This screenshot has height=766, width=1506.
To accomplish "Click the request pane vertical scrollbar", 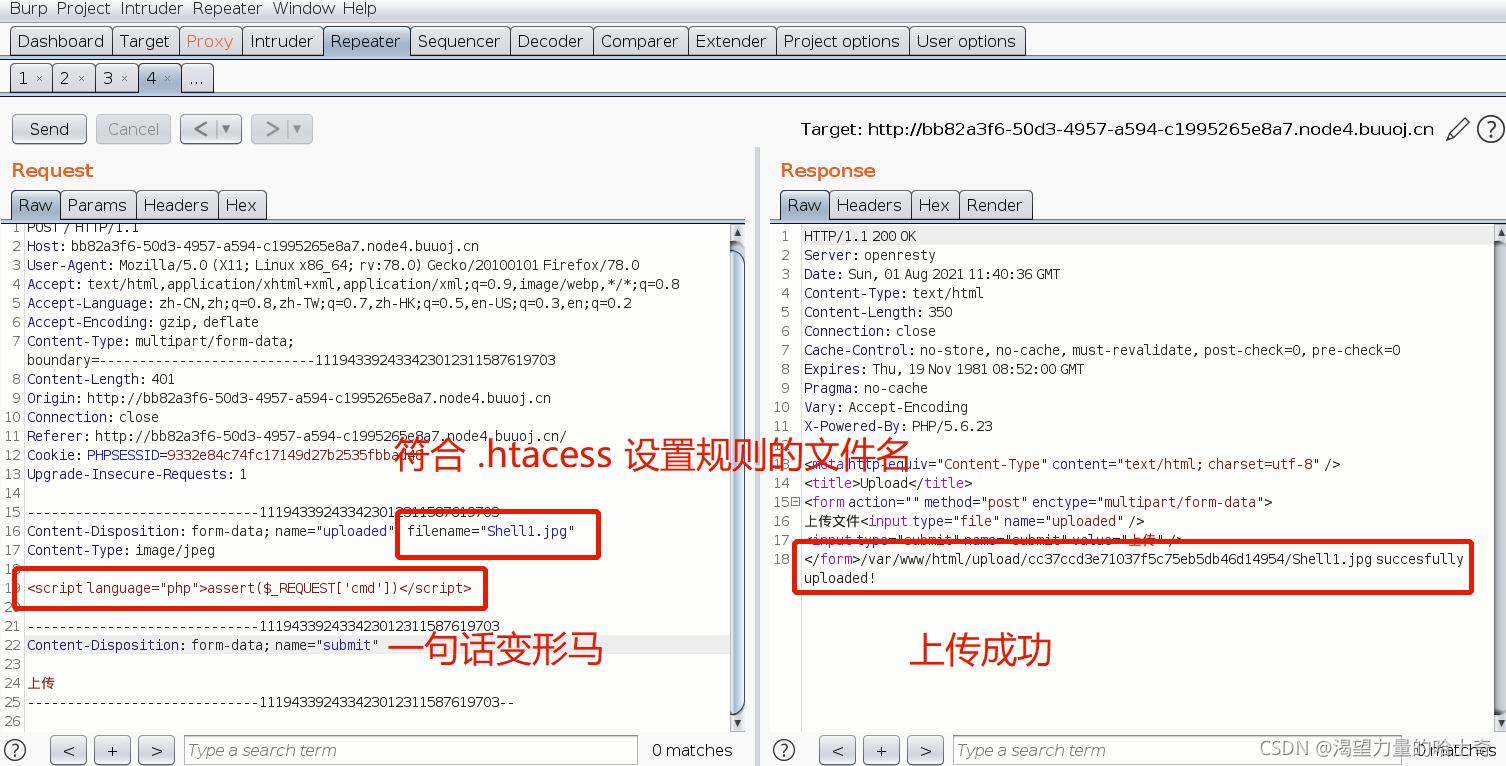I will pos(737,480).
